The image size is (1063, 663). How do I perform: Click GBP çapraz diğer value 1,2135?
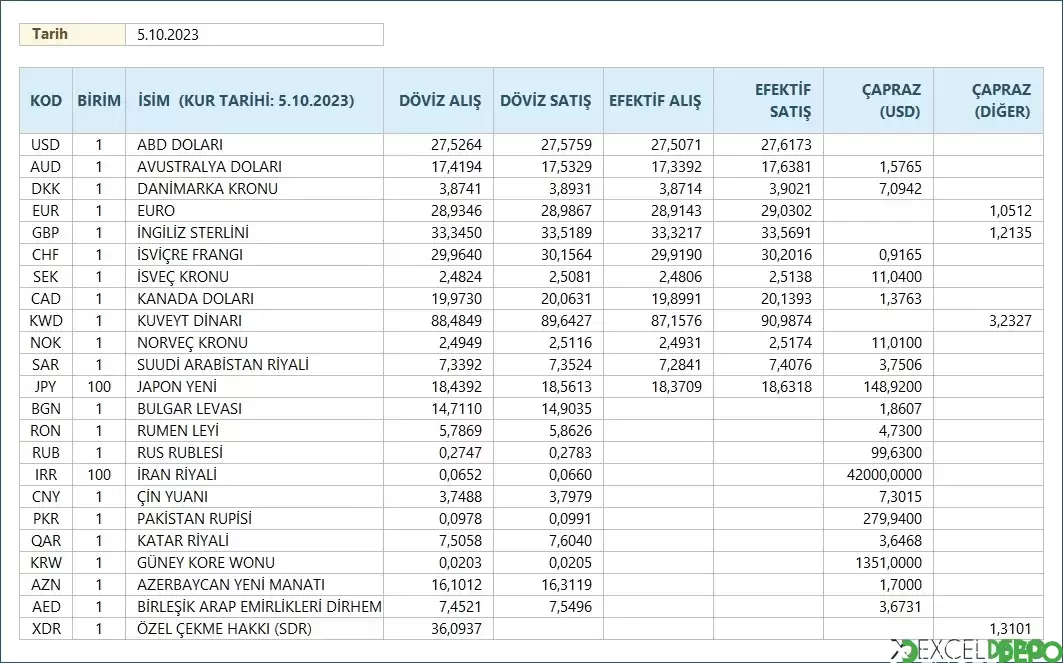[x=988, y=233]
